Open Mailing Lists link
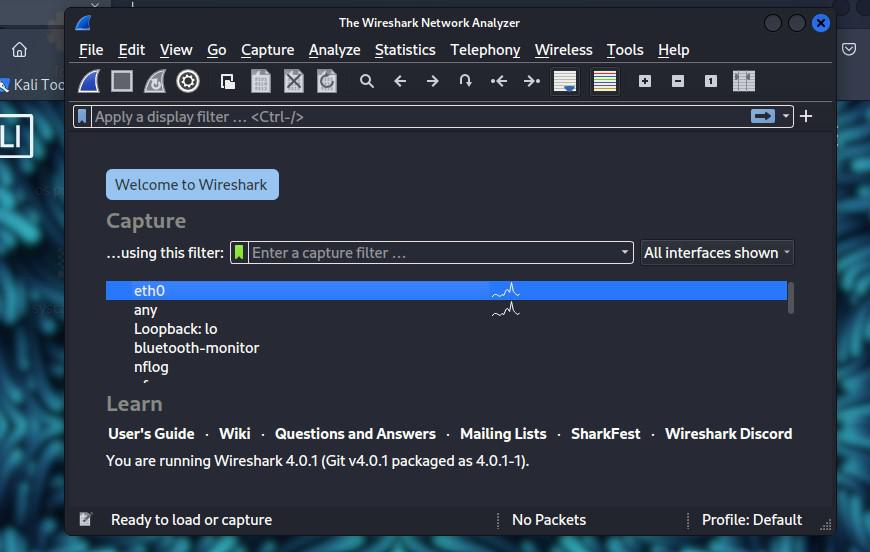 tap(503, 433)
